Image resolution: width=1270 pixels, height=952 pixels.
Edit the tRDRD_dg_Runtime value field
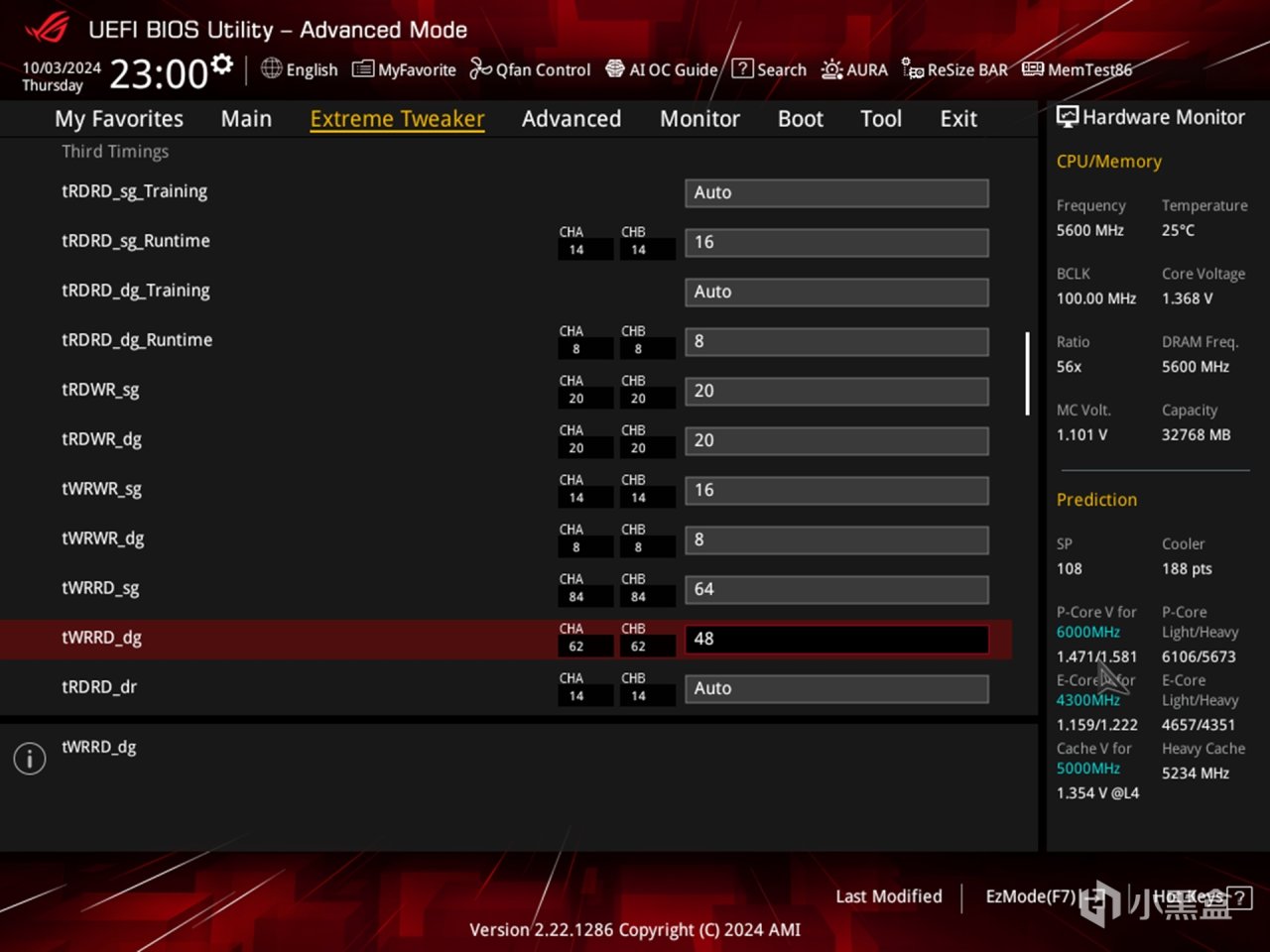pos(836,341)
